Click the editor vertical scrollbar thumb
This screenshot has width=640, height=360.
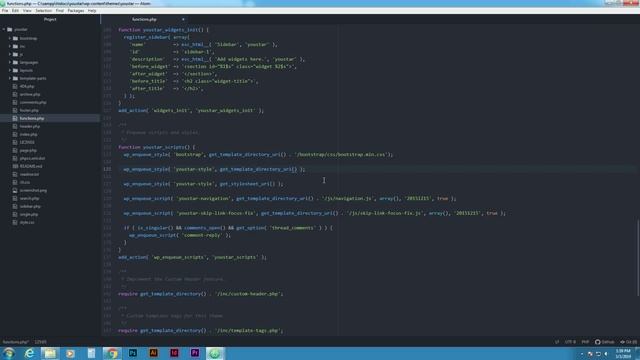click(638, 257)
